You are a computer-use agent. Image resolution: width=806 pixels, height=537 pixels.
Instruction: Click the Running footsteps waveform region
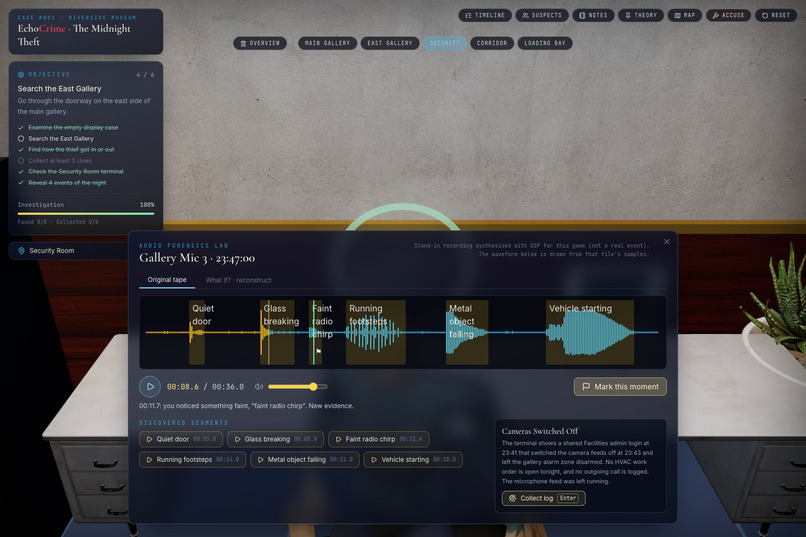tap(376, 332)
